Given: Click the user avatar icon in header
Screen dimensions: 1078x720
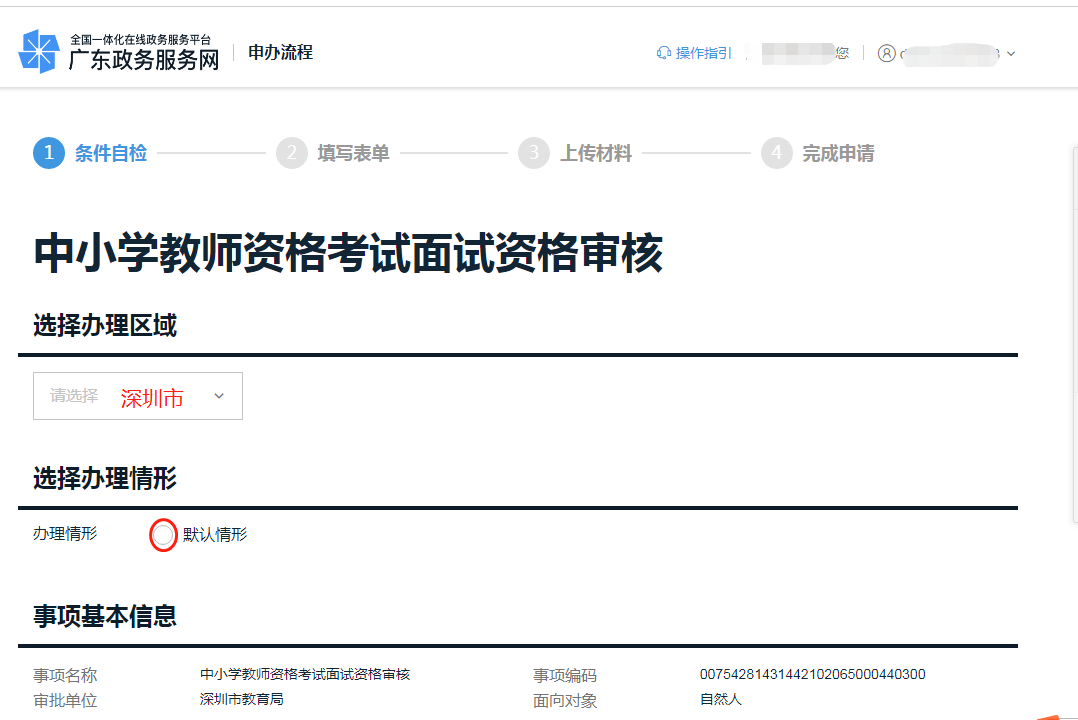Looking at the screenshot, I should (886, 53).
